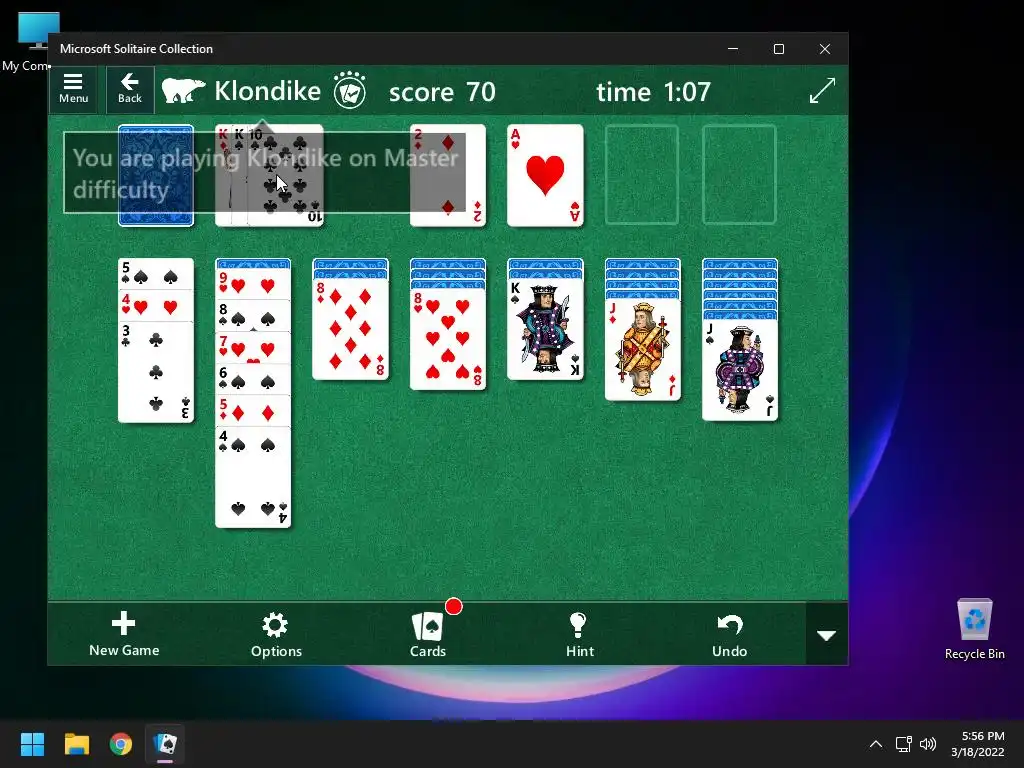The width and height of the screenshot is (1024, 768).
Task: Click the 2 of diamonds foundation pile
Action: [448, 176]
